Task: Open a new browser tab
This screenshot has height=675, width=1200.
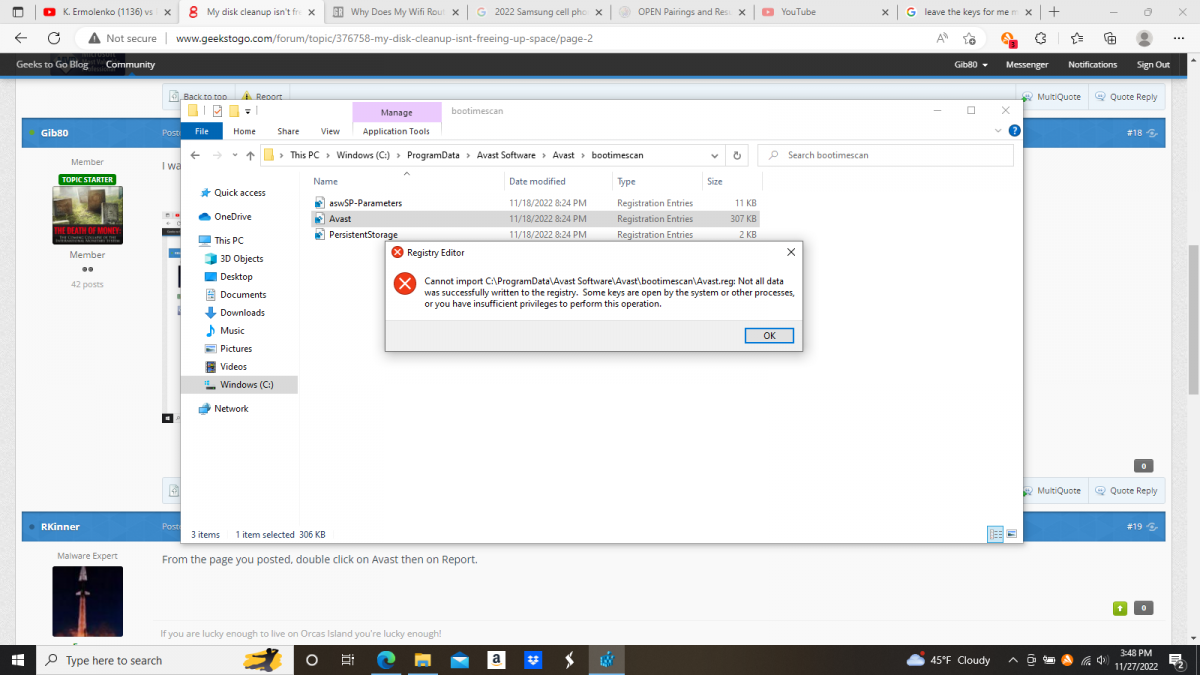Action: (1053, 12)
